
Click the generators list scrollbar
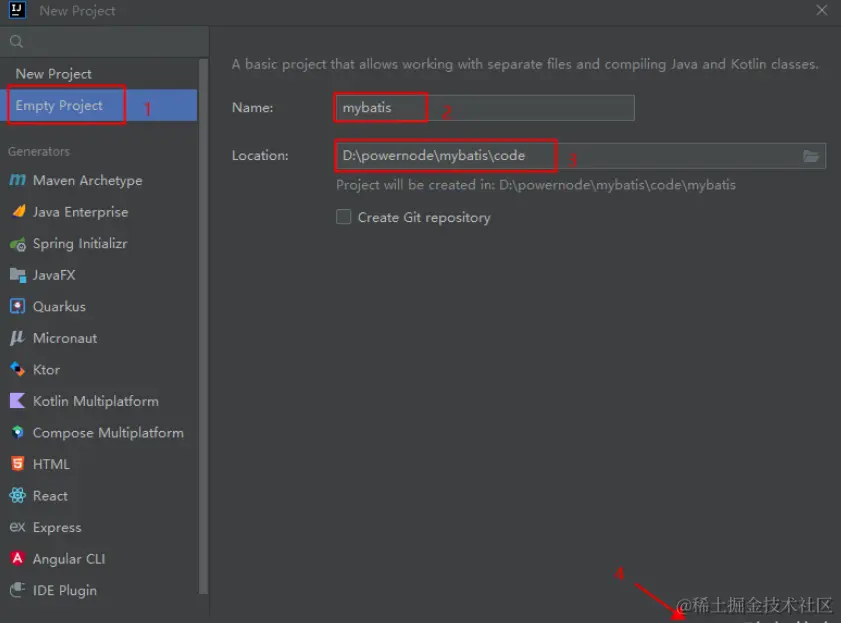[x=203, y=326]
